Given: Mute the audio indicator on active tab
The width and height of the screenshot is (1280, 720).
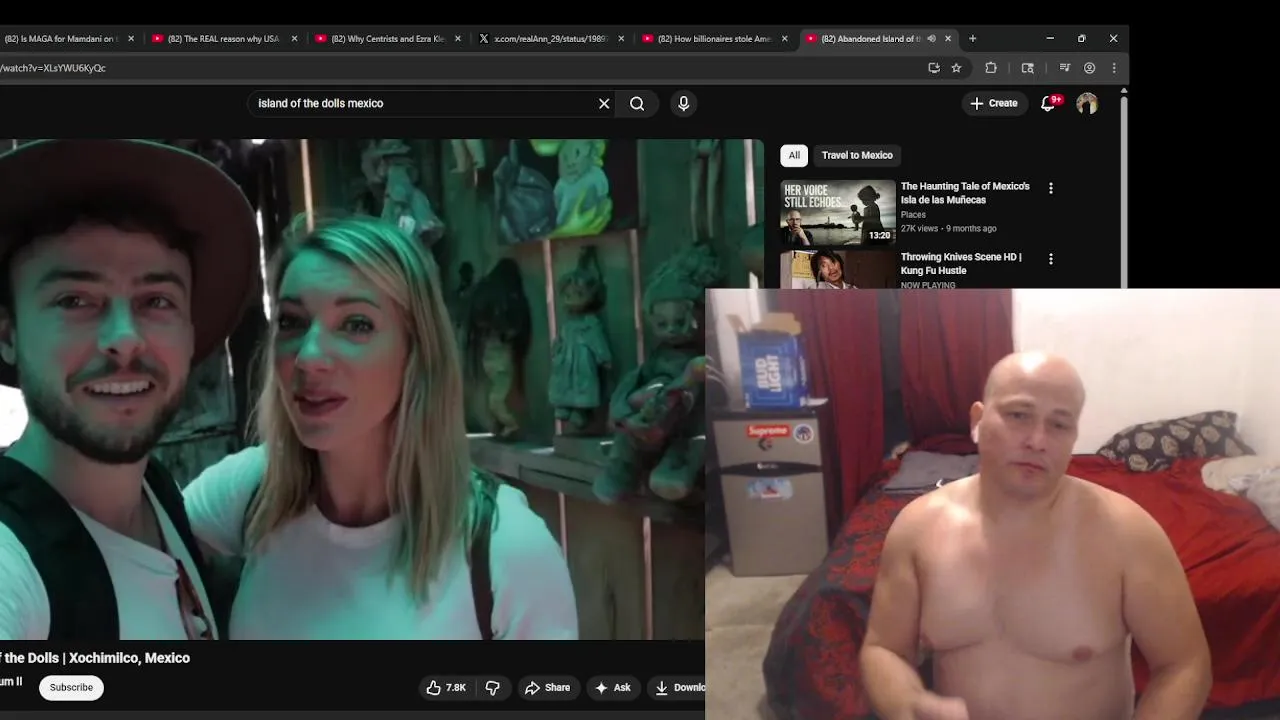Looking at the screenshot, I should 931,39.
